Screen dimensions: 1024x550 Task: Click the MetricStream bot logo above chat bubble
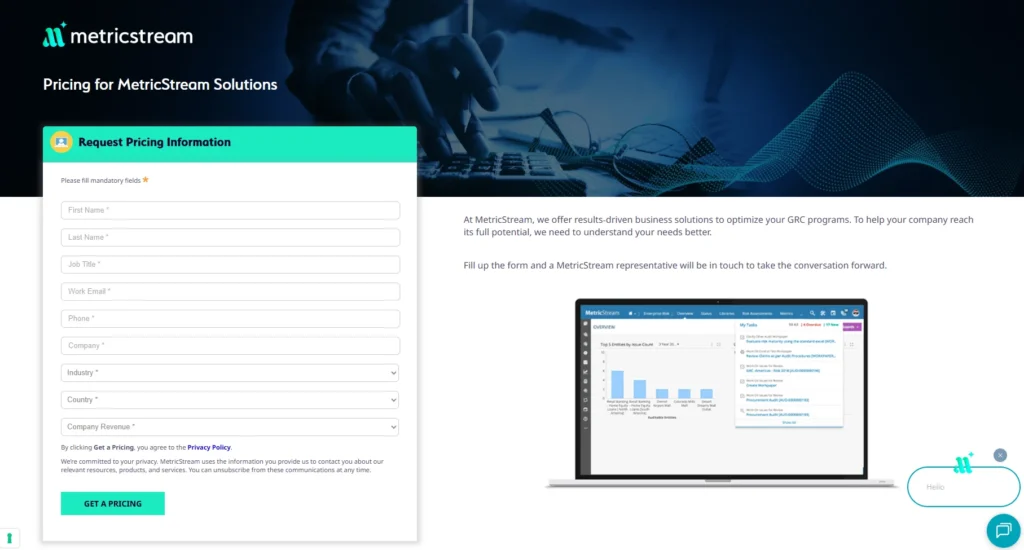[963, 462]
